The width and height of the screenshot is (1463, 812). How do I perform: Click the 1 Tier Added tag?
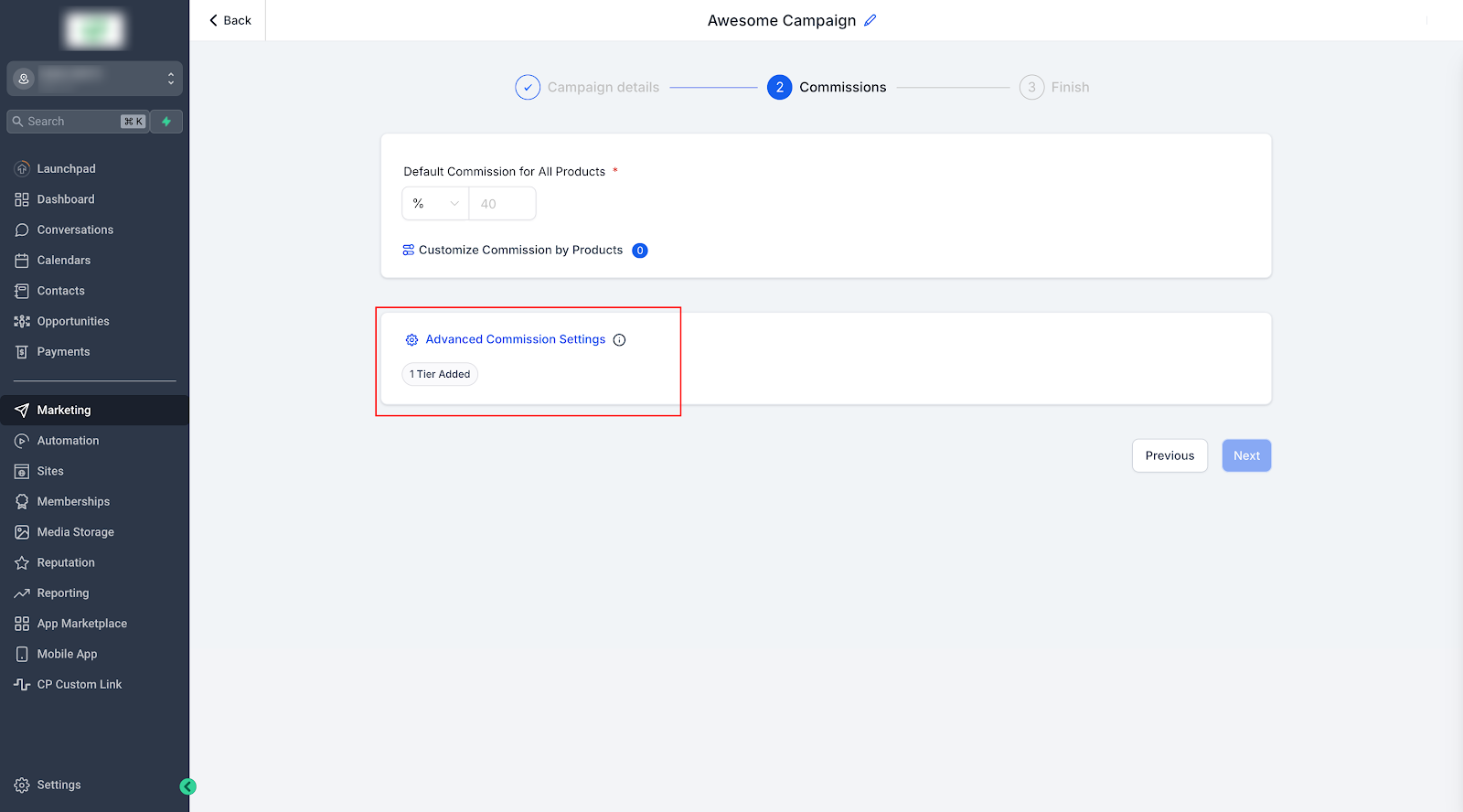440,374
